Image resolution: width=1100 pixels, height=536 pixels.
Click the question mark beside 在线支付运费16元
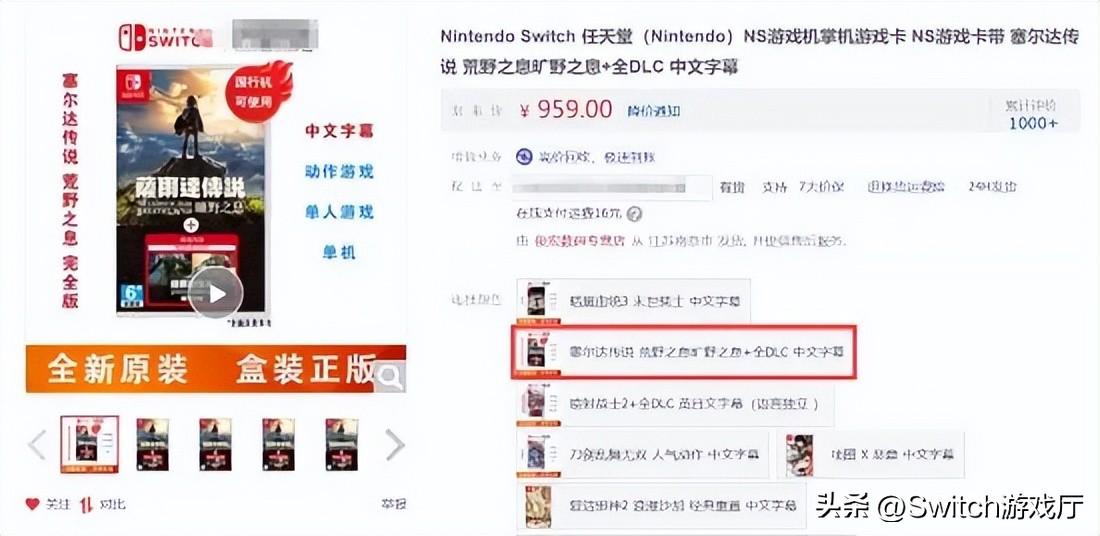pyautogui.click(x=634, y=213)
